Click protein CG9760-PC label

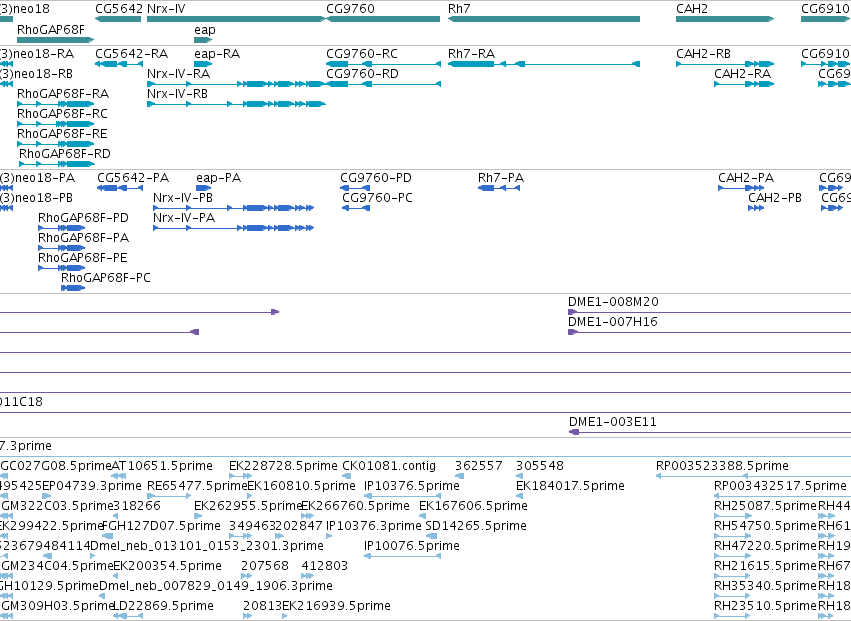tap(377, 198)
